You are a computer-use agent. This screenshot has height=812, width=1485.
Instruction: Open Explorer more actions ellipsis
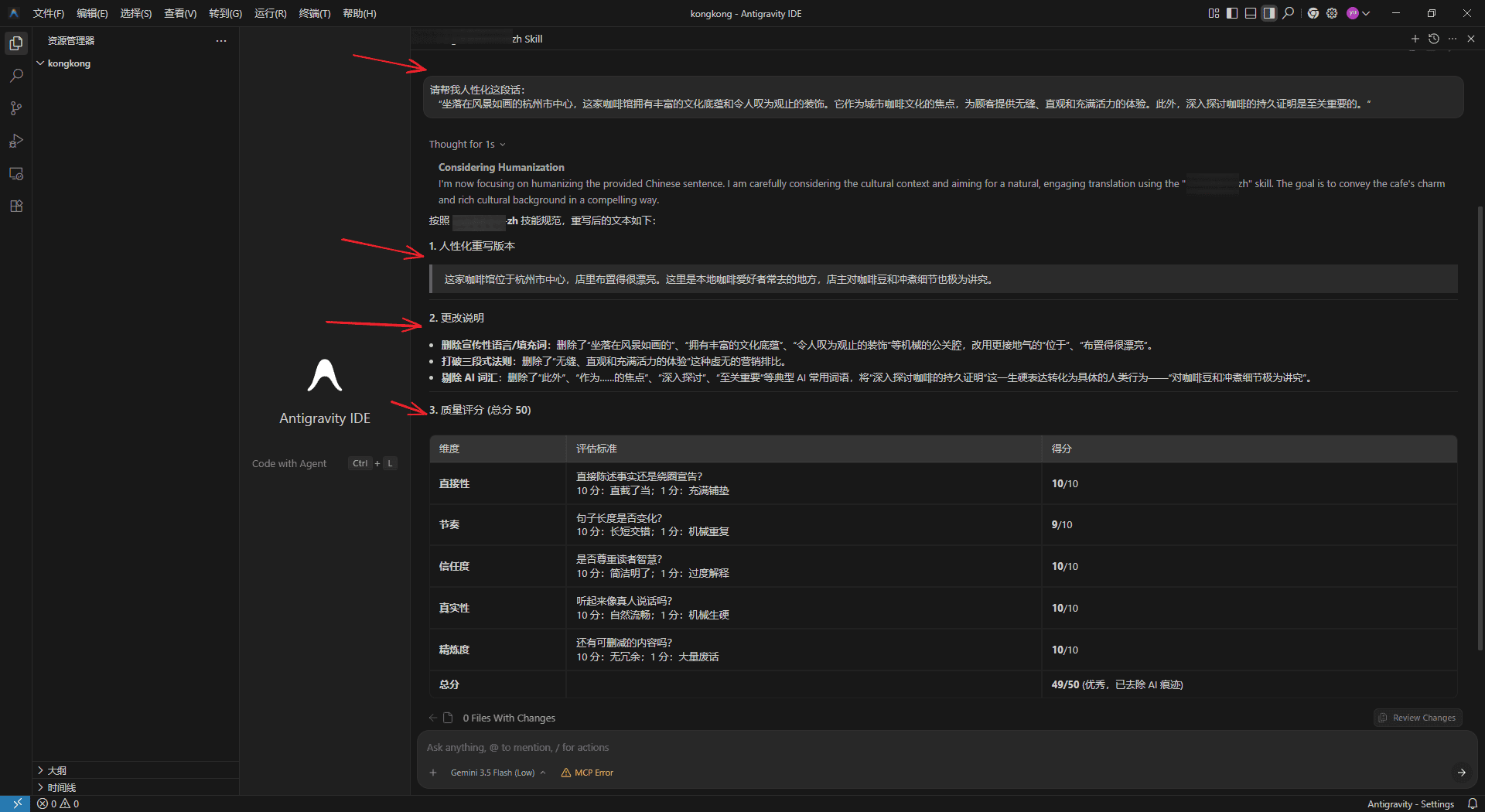coord(221,40)
